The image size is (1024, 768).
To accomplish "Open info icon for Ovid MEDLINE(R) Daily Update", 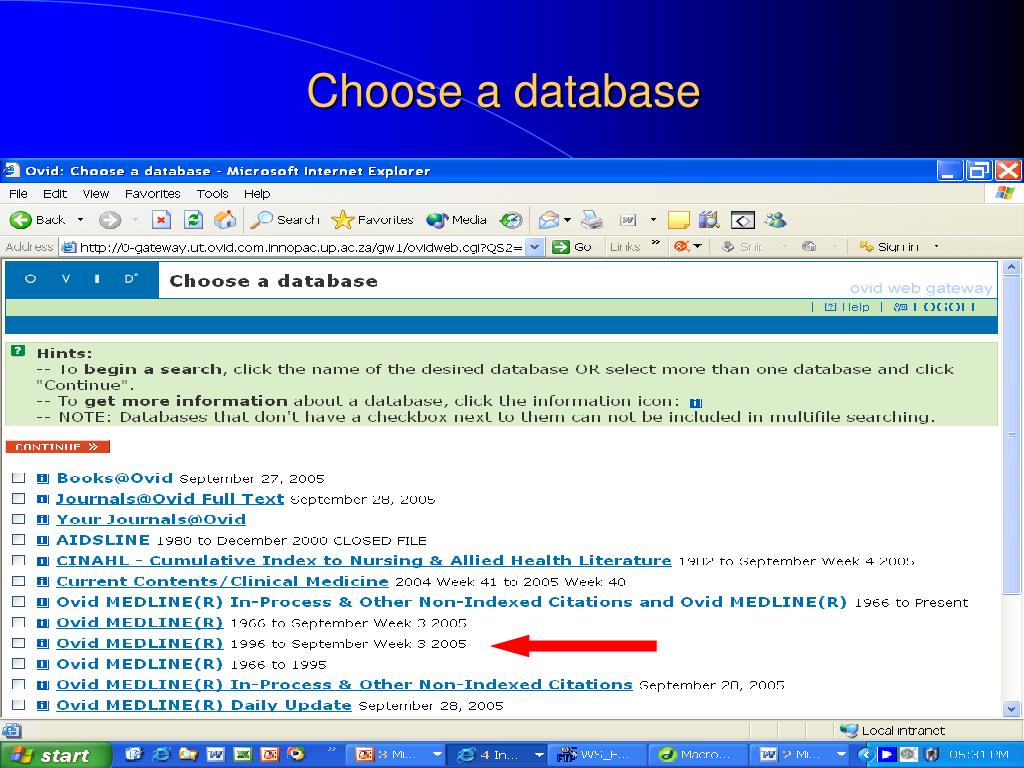I will tap(42, 706).
